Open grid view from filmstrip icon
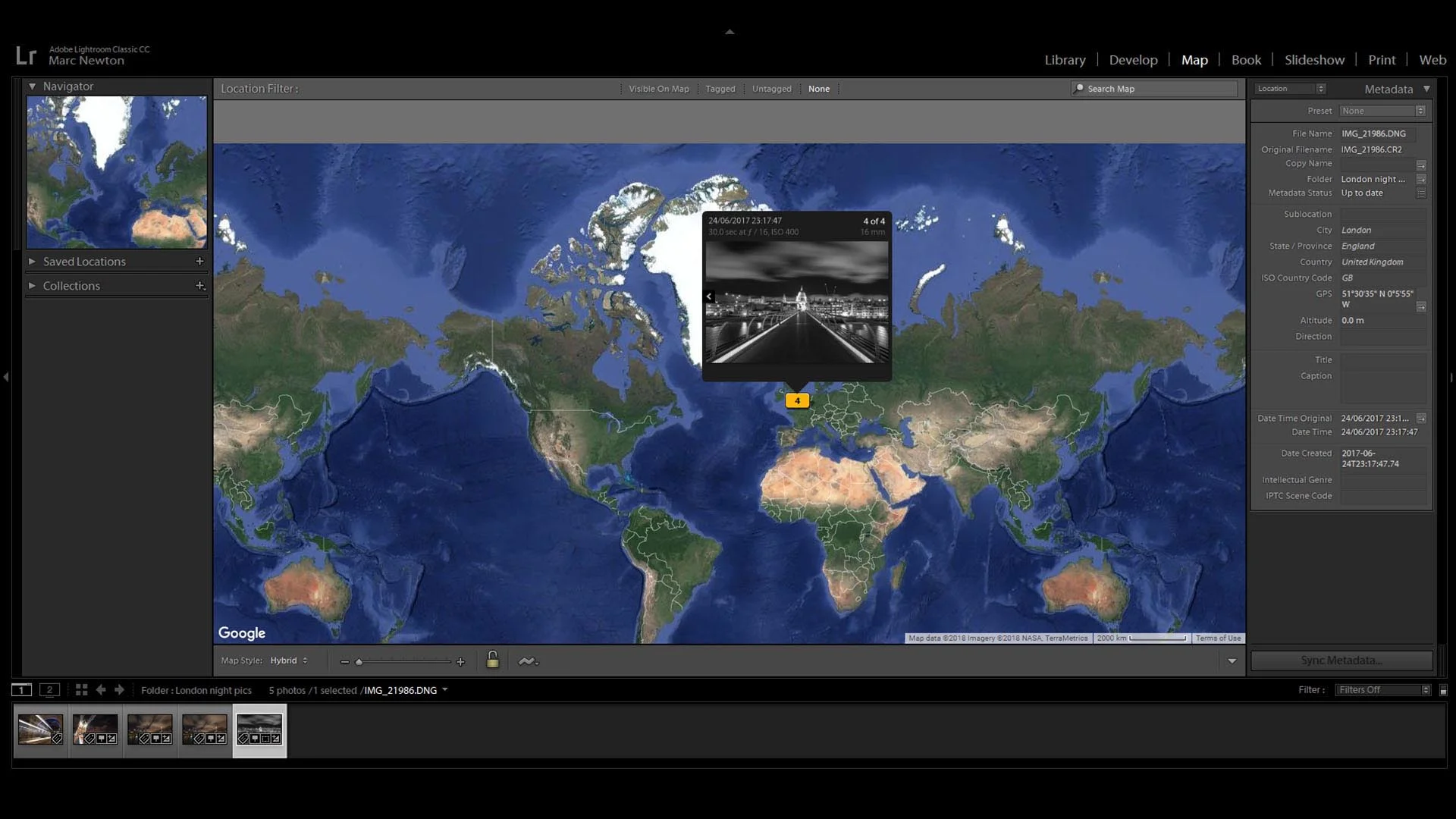The image size is (1456, 819). click(x=81, y=689)
